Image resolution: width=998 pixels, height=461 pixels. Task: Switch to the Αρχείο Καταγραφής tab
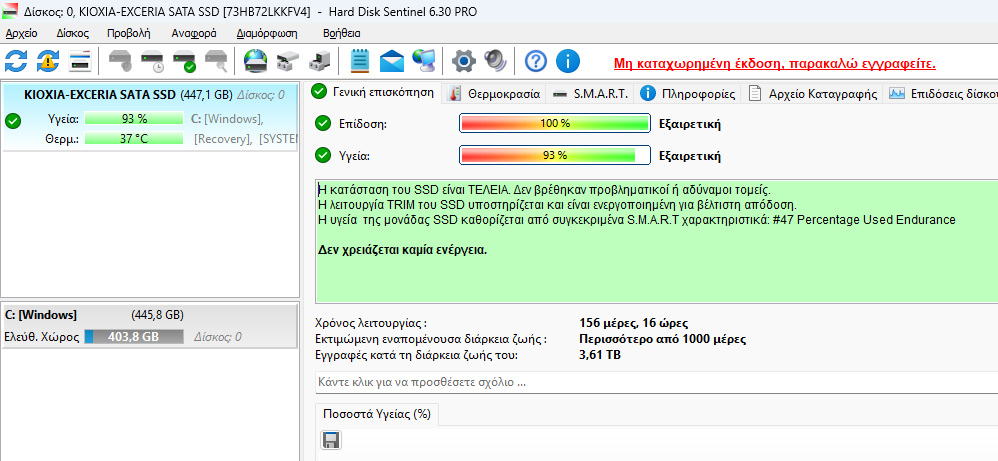click(x=813, y=94)
